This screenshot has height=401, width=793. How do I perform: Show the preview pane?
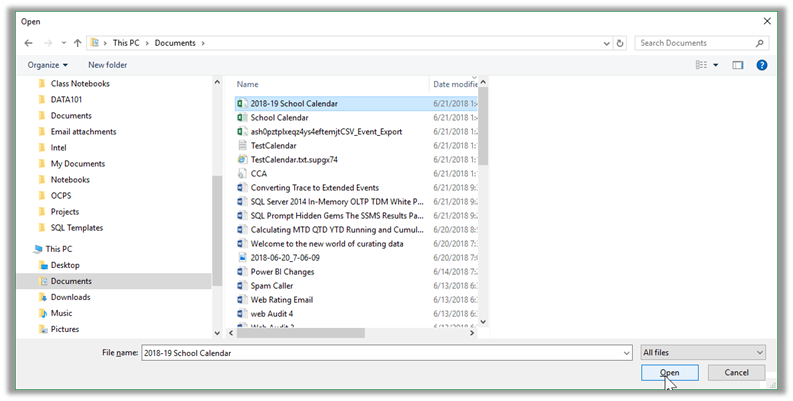(x=738, y=65)
